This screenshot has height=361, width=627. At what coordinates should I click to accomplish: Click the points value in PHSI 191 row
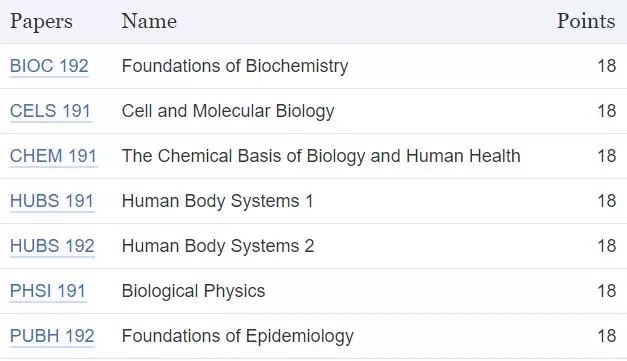coord(607,291)
